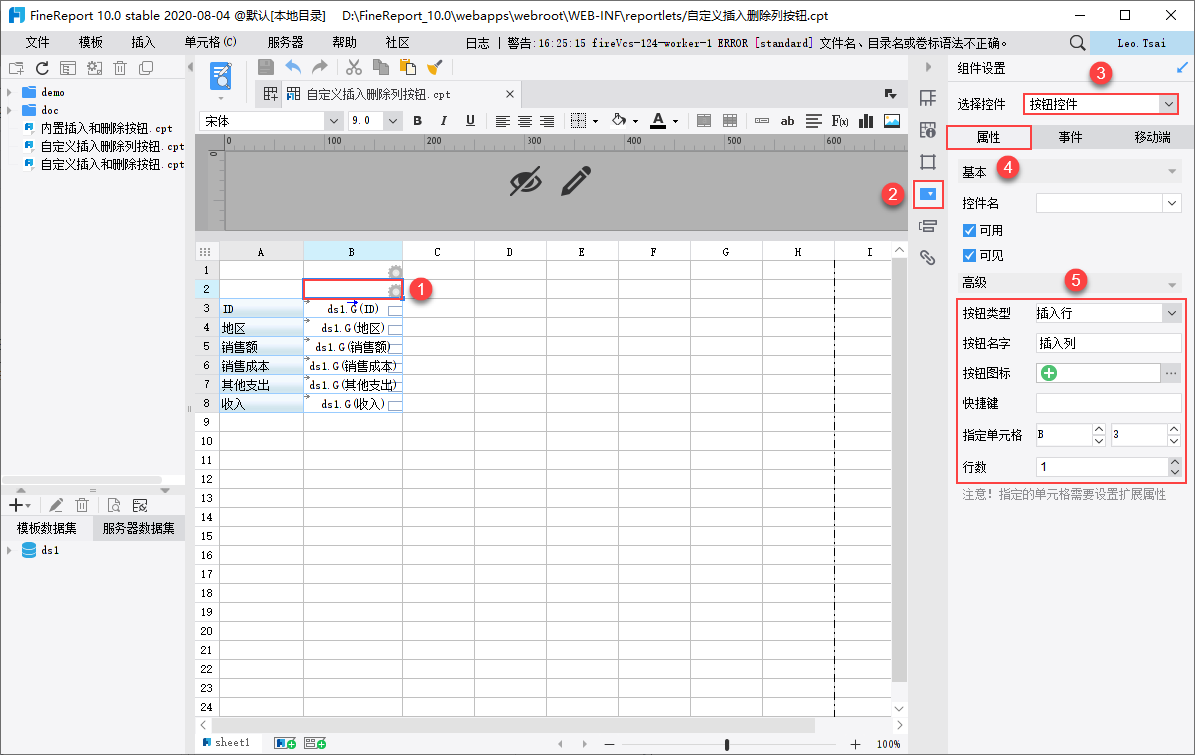Click the Save template icon

click(x=266, y=68)
